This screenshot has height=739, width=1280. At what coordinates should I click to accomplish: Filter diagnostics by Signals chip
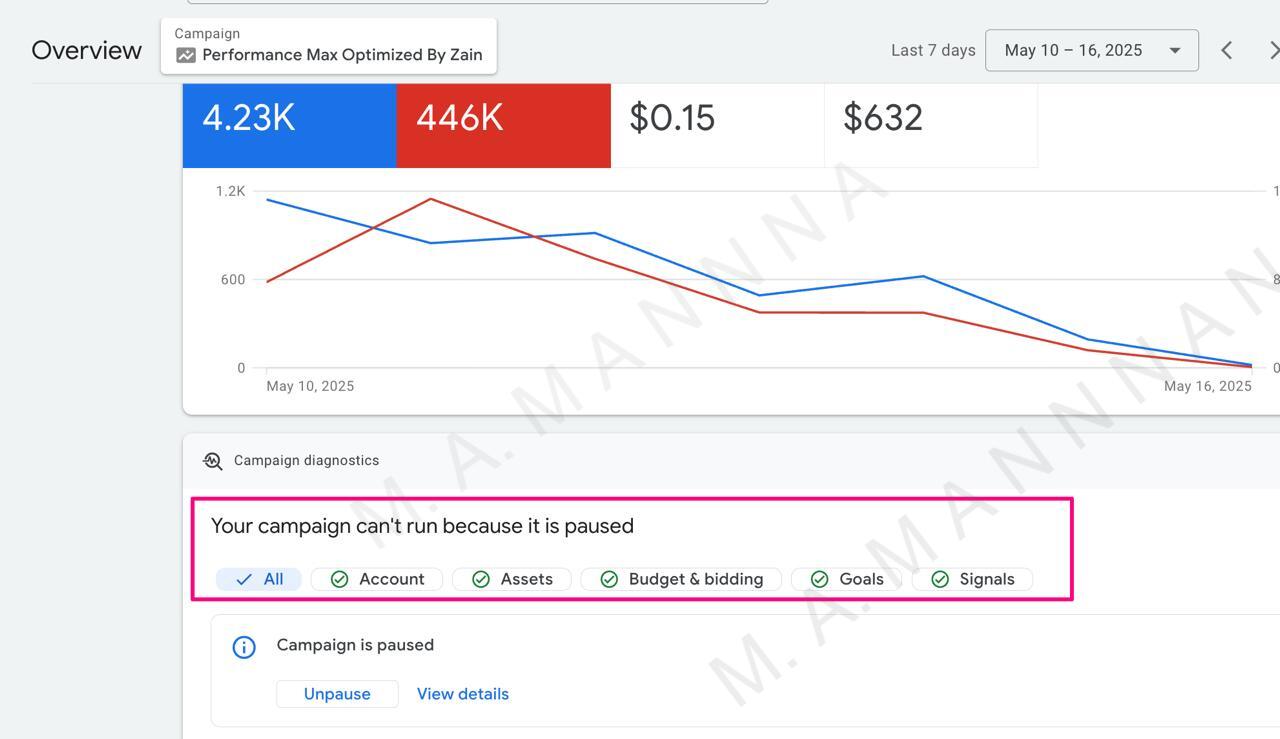[973, 579]
